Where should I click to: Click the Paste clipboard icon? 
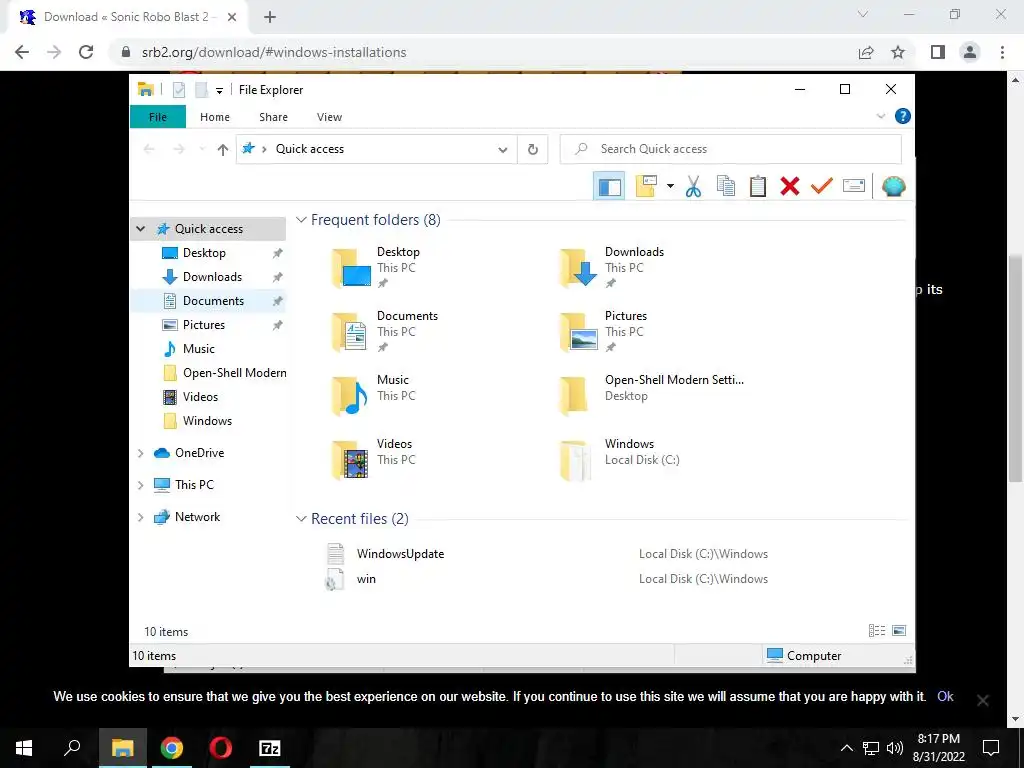758,187
